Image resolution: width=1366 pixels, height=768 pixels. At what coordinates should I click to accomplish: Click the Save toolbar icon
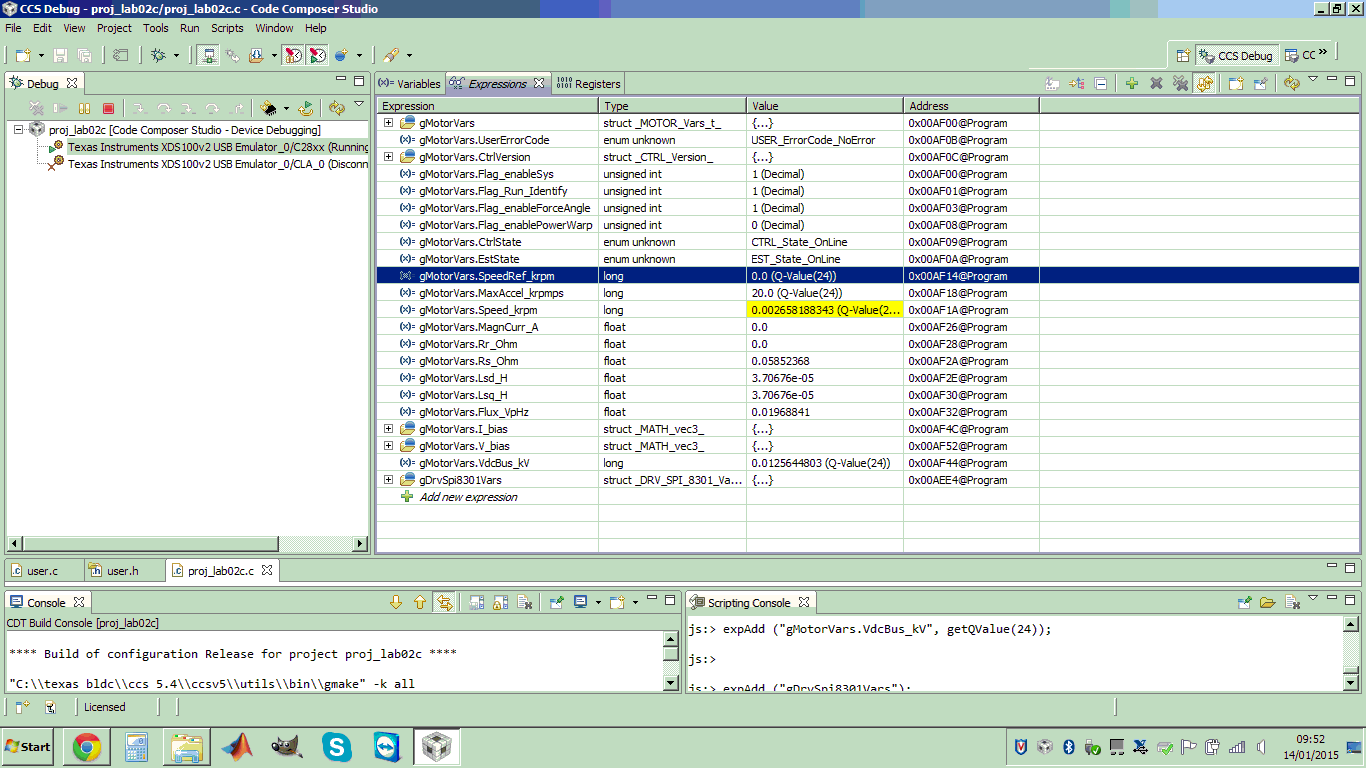point(60,55)
